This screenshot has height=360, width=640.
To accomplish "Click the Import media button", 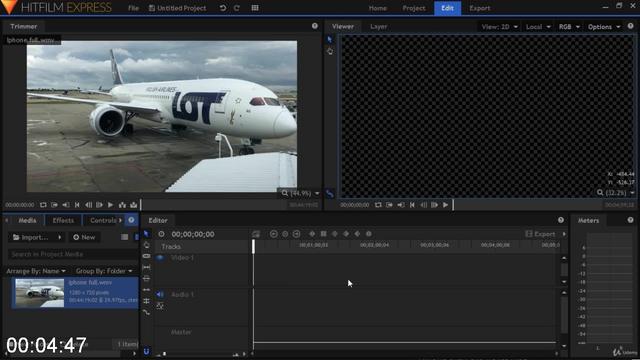I will coord(31,237).
